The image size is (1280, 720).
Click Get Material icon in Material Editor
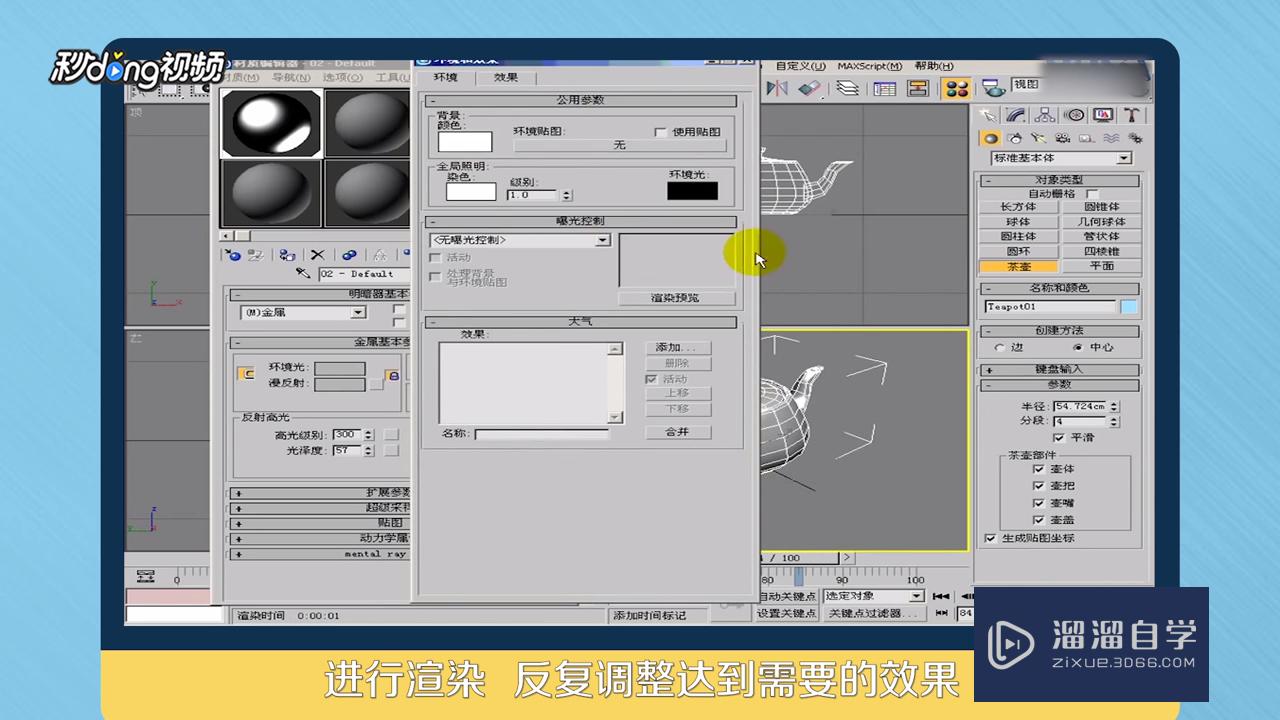(x=232, y=255)
